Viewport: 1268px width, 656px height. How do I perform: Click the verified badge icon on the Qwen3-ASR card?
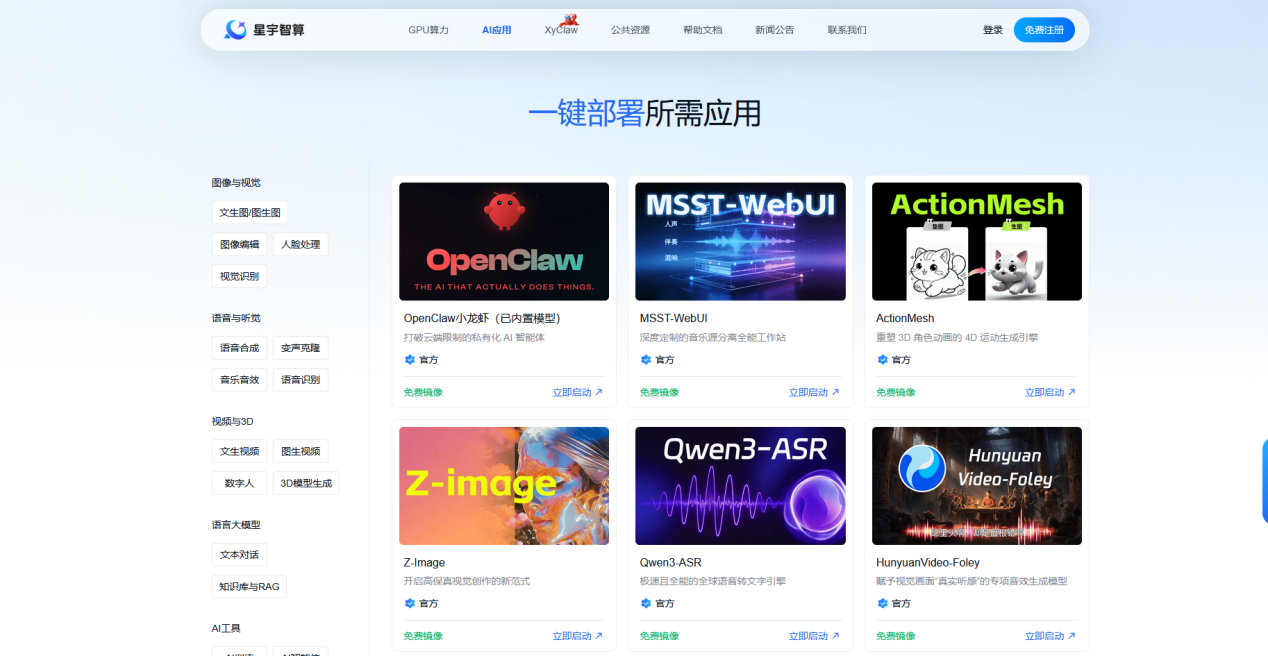click(646, 604)
